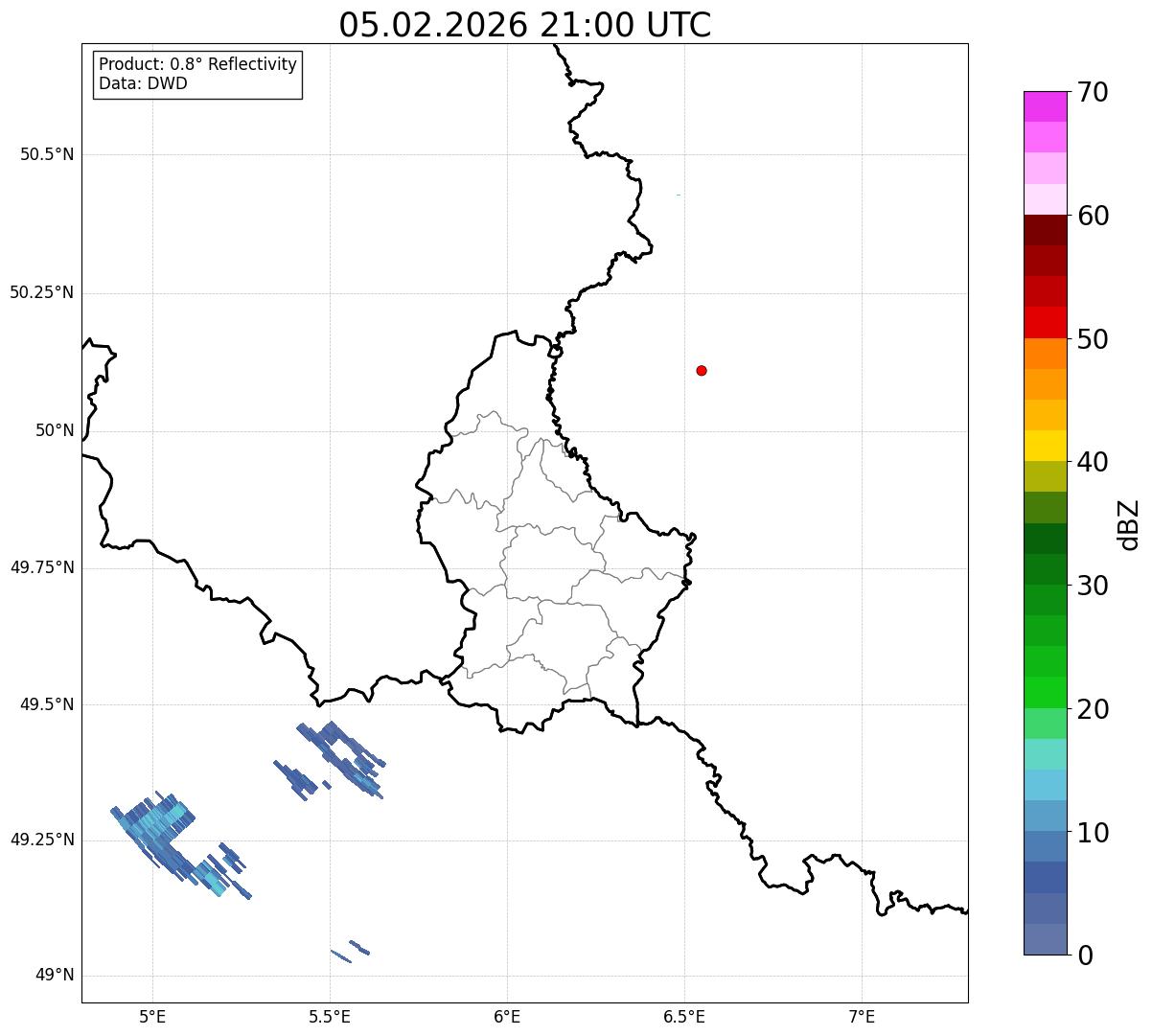Screen dimensions: 1152x1036
Task: Pick the magenta swatch at colorbar top
Action: pos(1045,106)
